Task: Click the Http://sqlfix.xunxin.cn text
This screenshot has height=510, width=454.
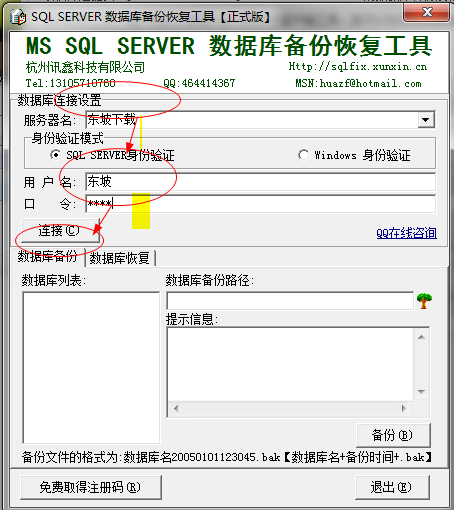Action: [x=358, y=67]
